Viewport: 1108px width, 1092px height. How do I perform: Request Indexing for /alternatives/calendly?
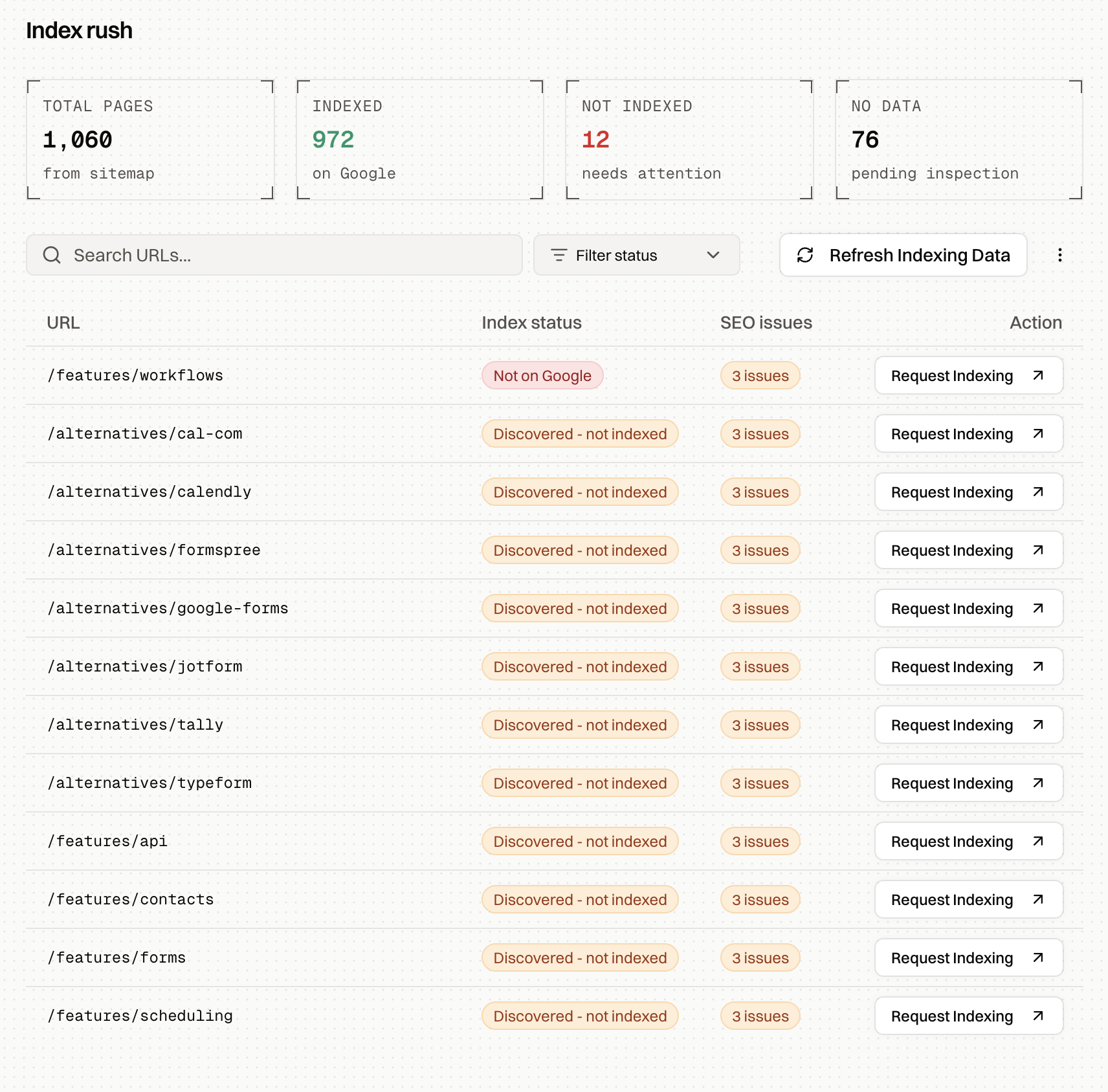point(969,492)
